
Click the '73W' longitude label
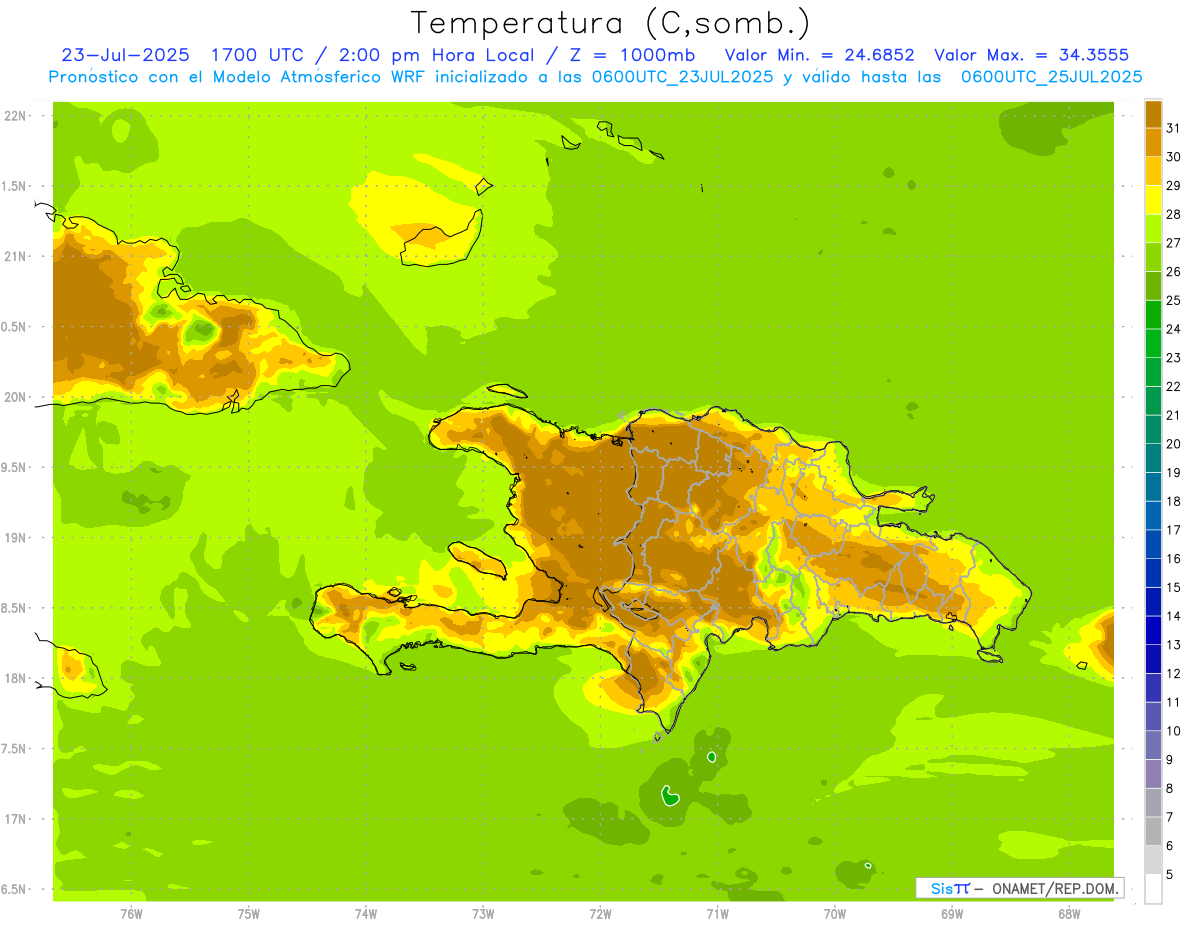point(483,914)
